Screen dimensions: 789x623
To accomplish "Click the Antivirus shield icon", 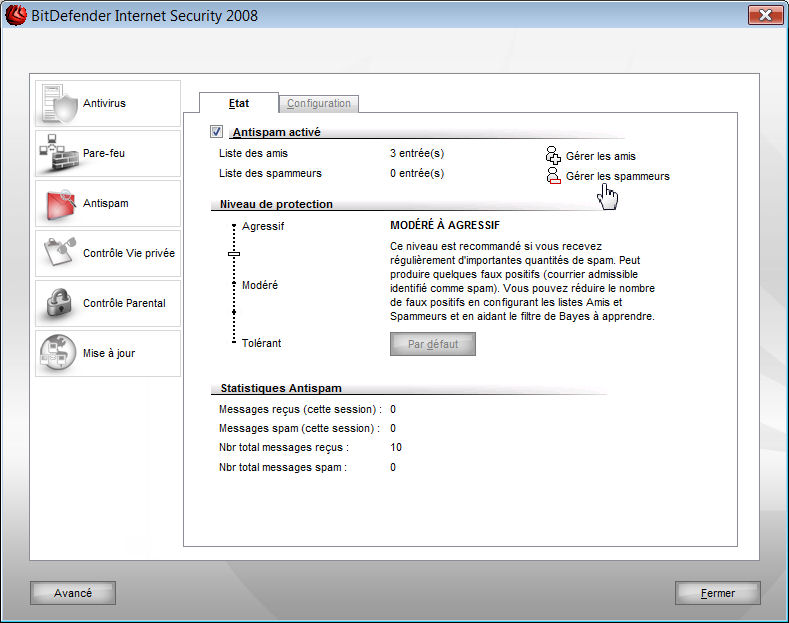I will 58,104.
